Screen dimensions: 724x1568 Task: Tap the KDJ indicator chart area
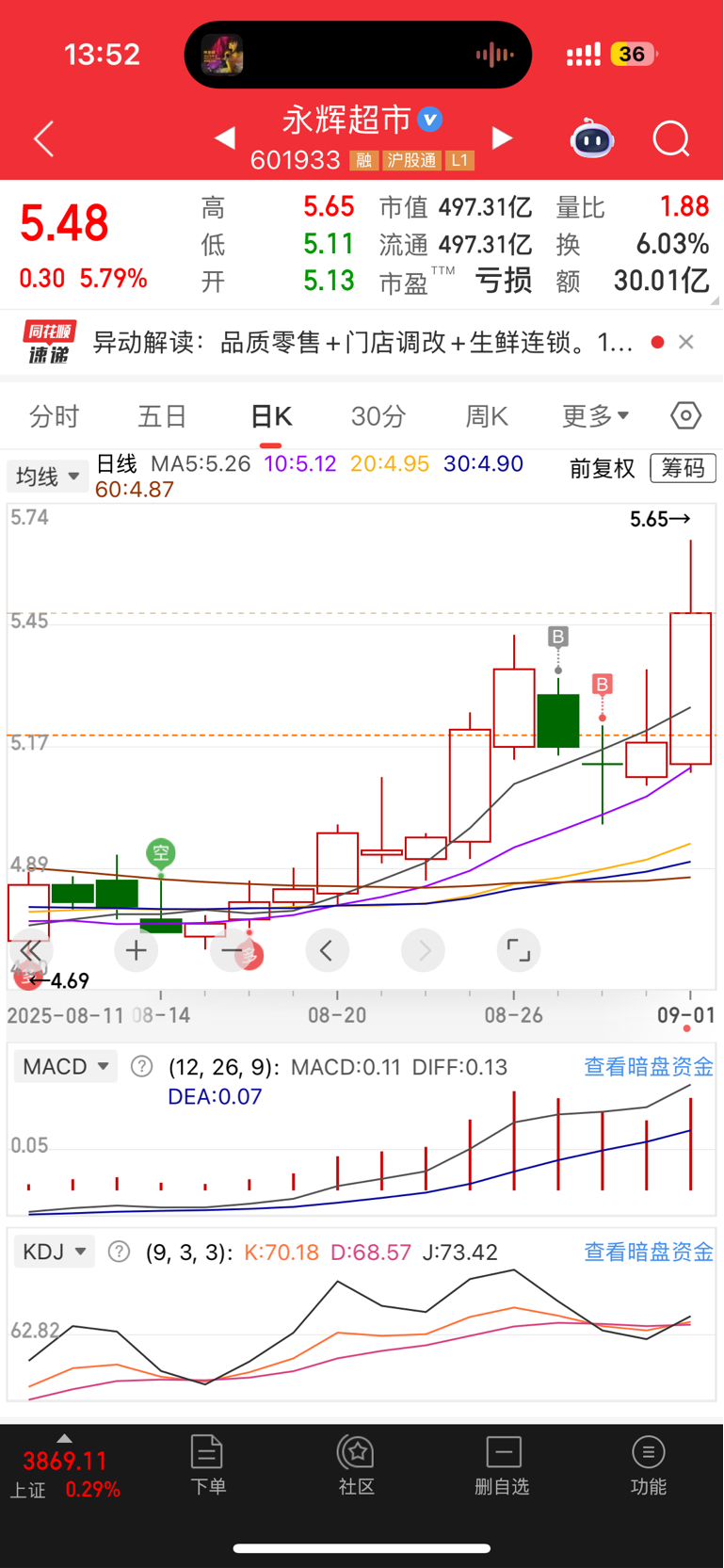point(362,1333)
